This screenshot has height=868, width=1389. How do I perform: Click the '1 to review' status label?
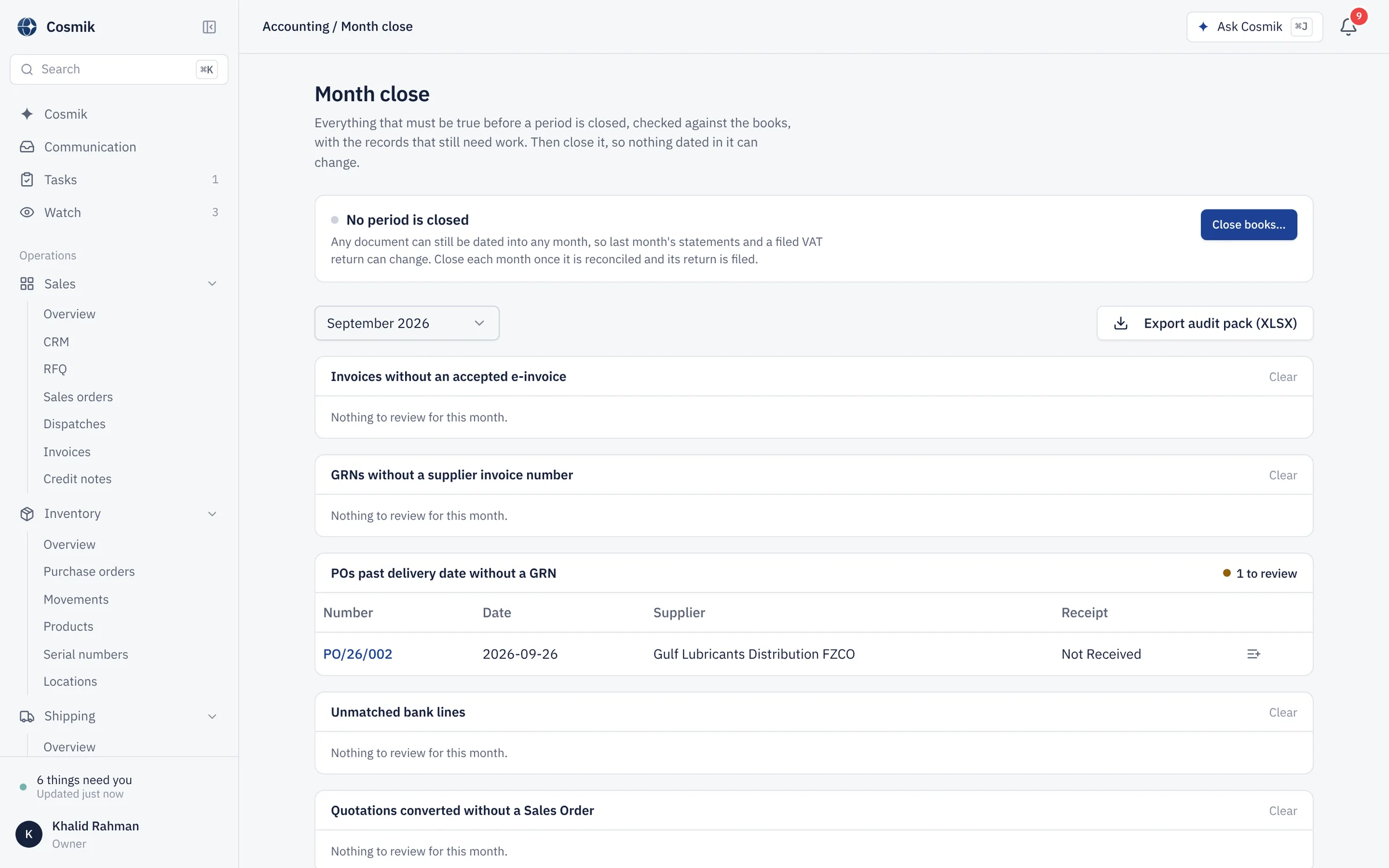[x=1259, y=573]
